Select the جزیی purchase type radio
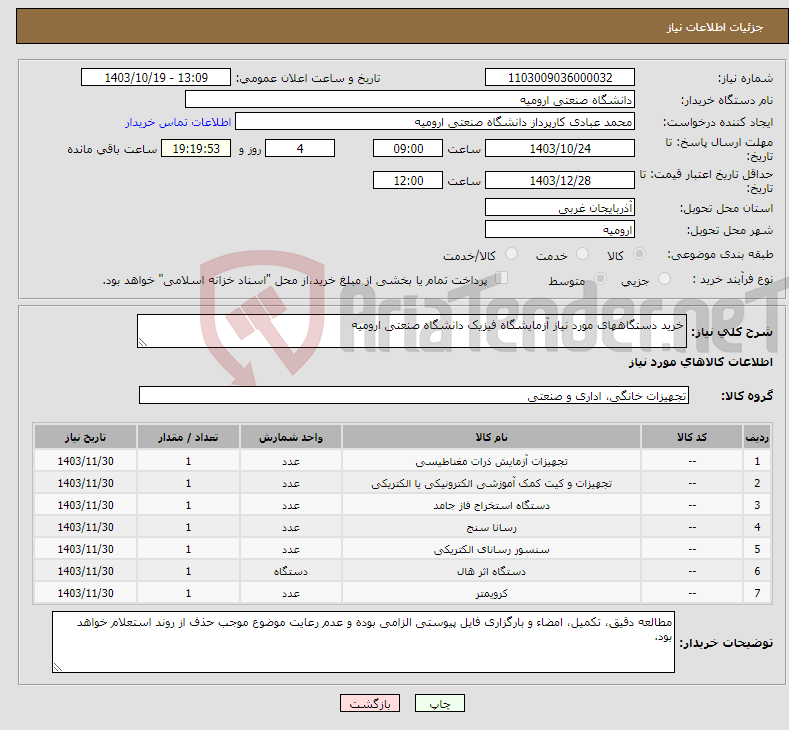The image size is (789, 730). click(x=664, y=278)
